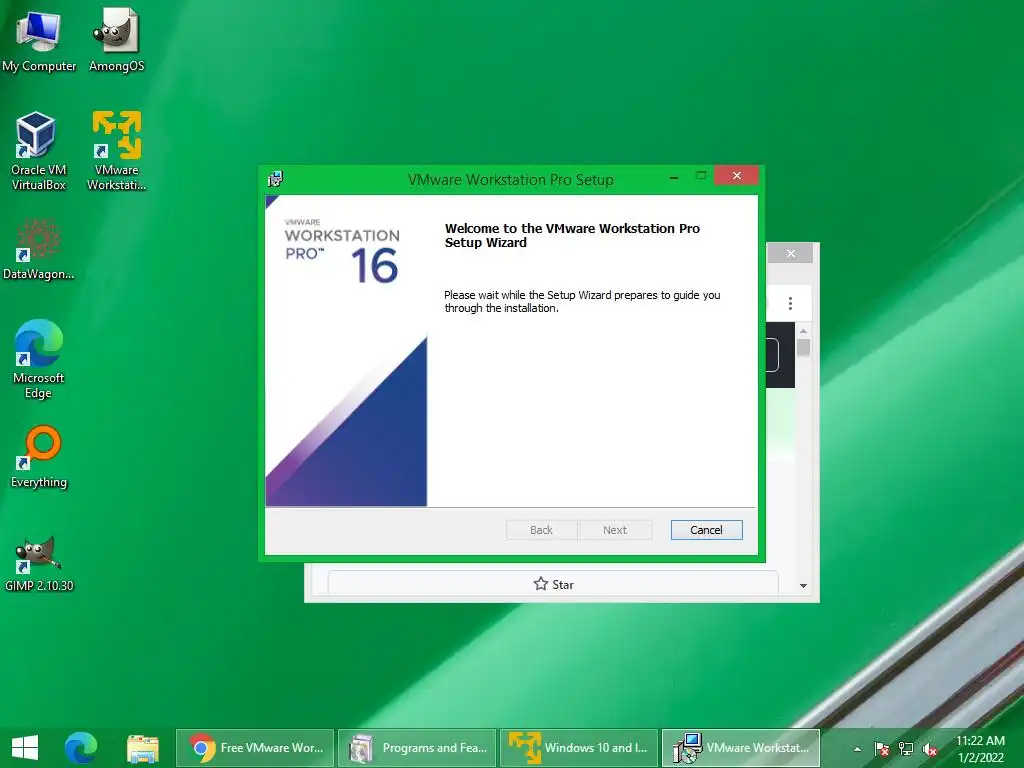Open the three-dot menu in background window

click(x=790, y=303)
